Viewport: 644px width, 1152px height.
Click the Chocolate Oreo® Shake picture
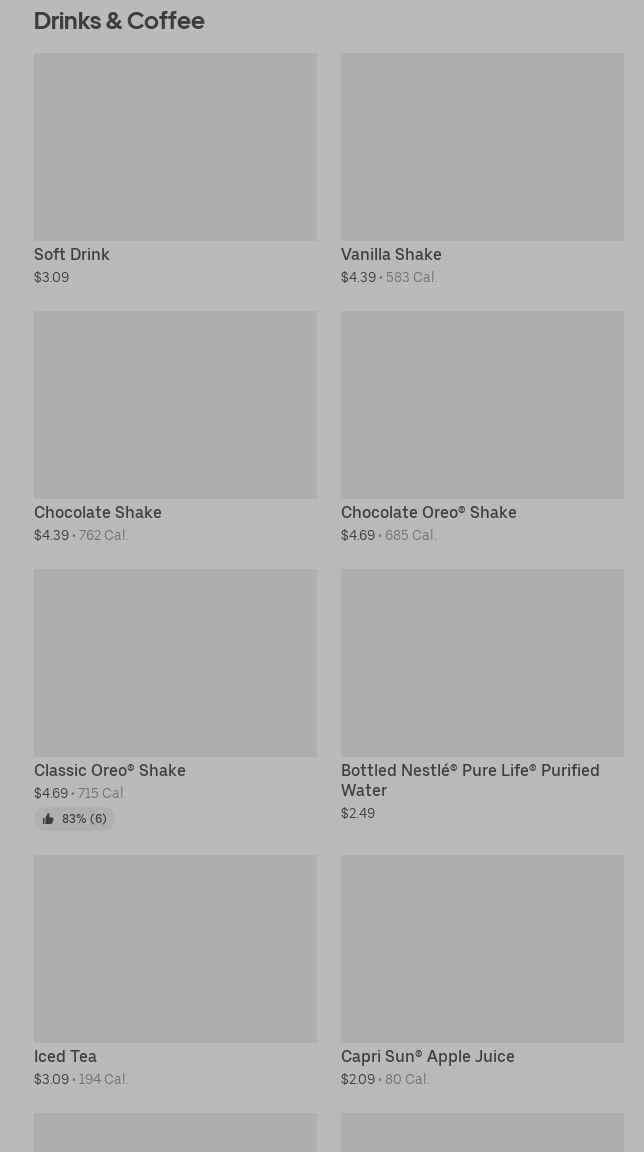482,405
